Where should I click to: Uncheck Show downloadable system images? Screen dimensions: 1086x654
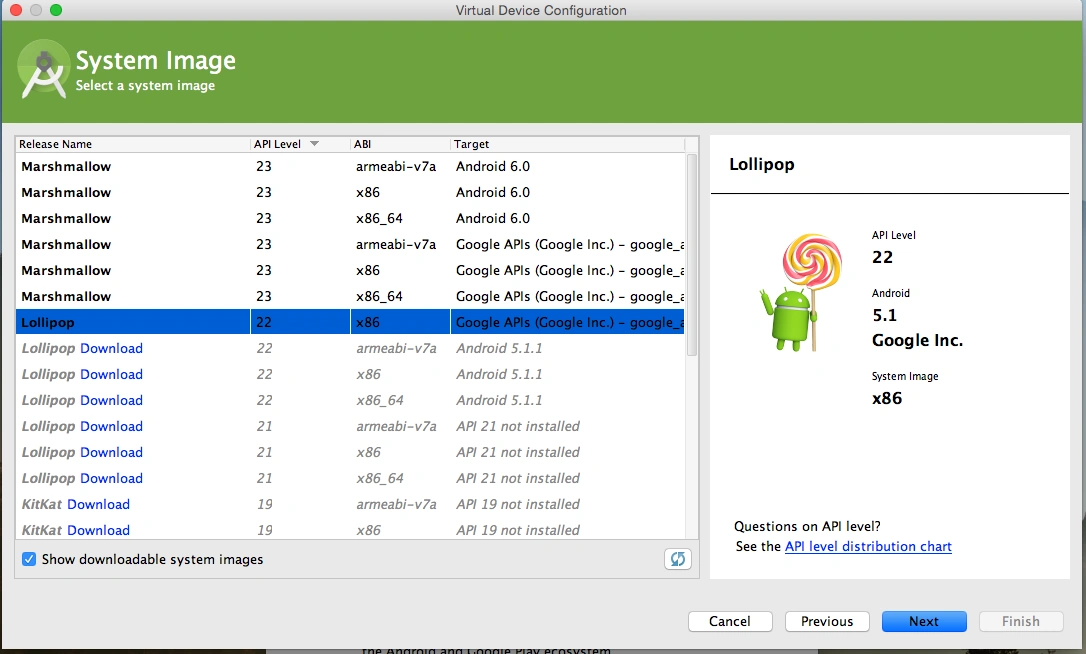click(x=28, y=559)
